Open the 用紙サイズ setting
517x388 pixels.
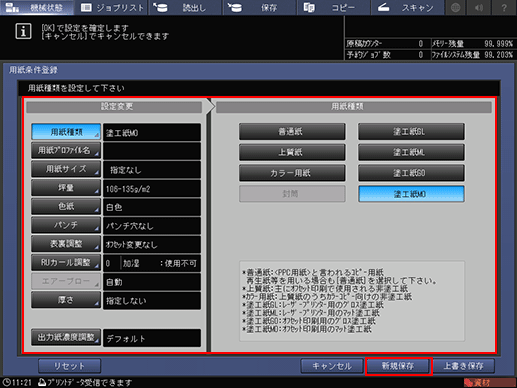(66, 169)
